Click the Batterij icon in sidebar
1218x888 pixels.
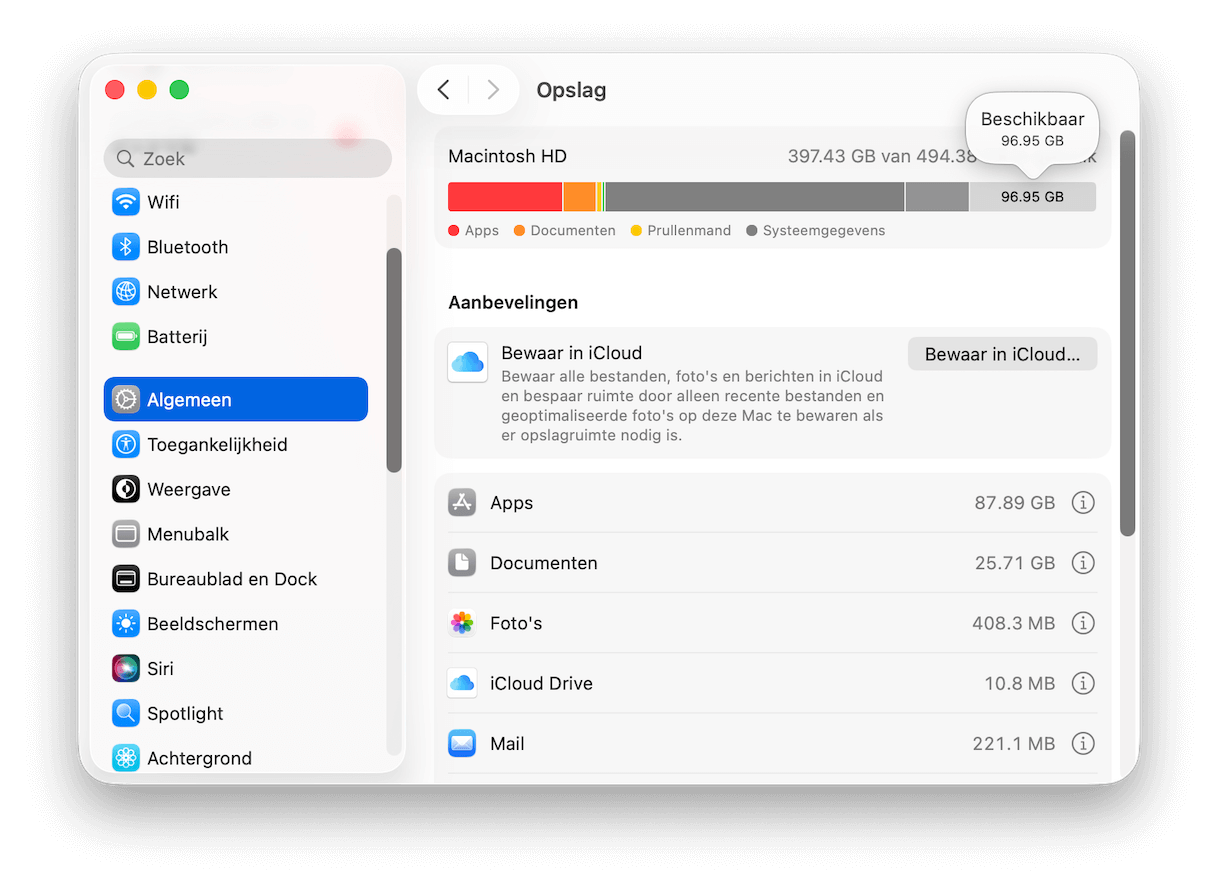point(126,337)
